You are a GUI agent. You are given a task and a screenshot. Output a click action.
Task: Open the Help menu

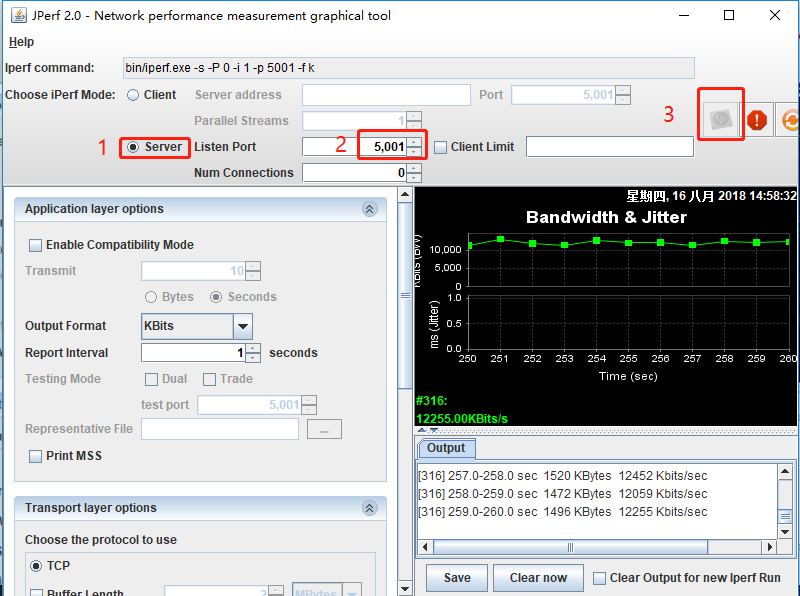pyautogui.click(x=21, y=42)
